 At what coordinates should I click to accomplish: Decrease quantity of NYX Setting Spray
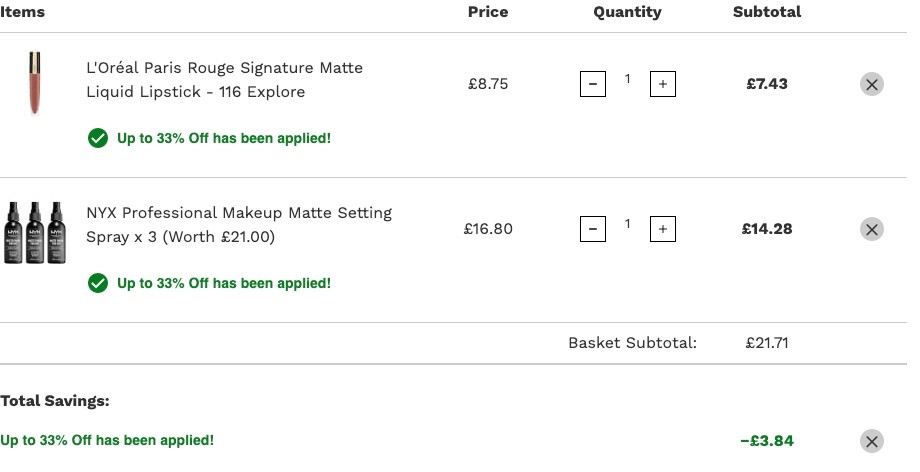593,229
